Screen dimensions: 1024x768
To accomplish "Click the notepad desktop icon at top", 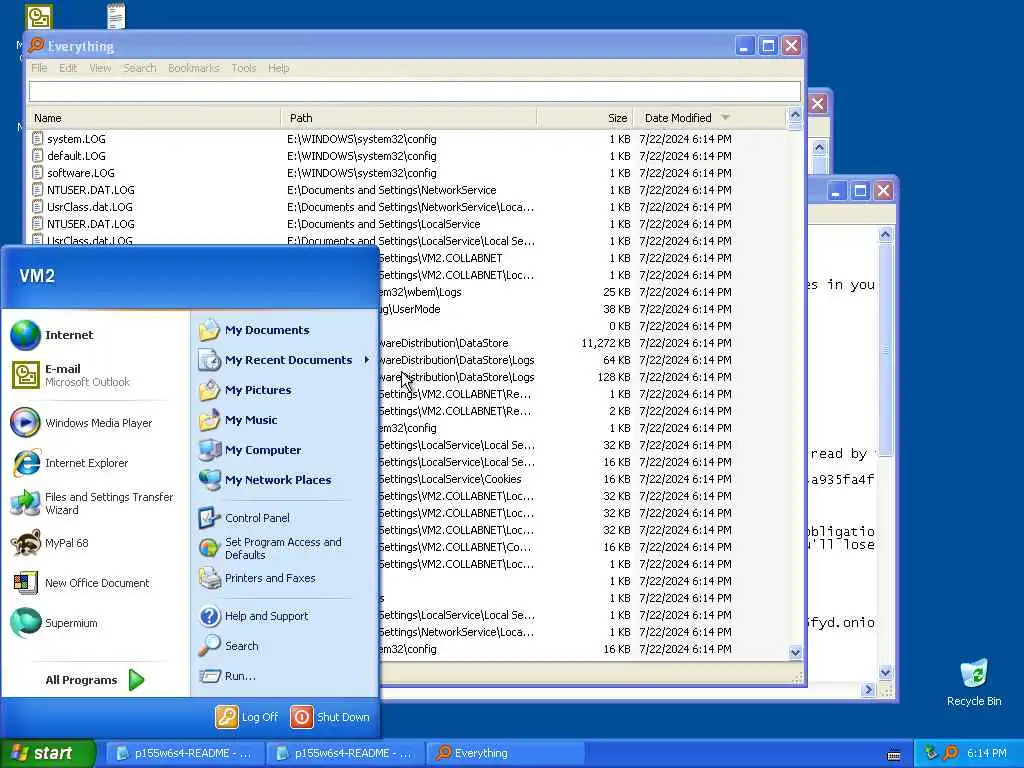I will click(x=116, y=16).
